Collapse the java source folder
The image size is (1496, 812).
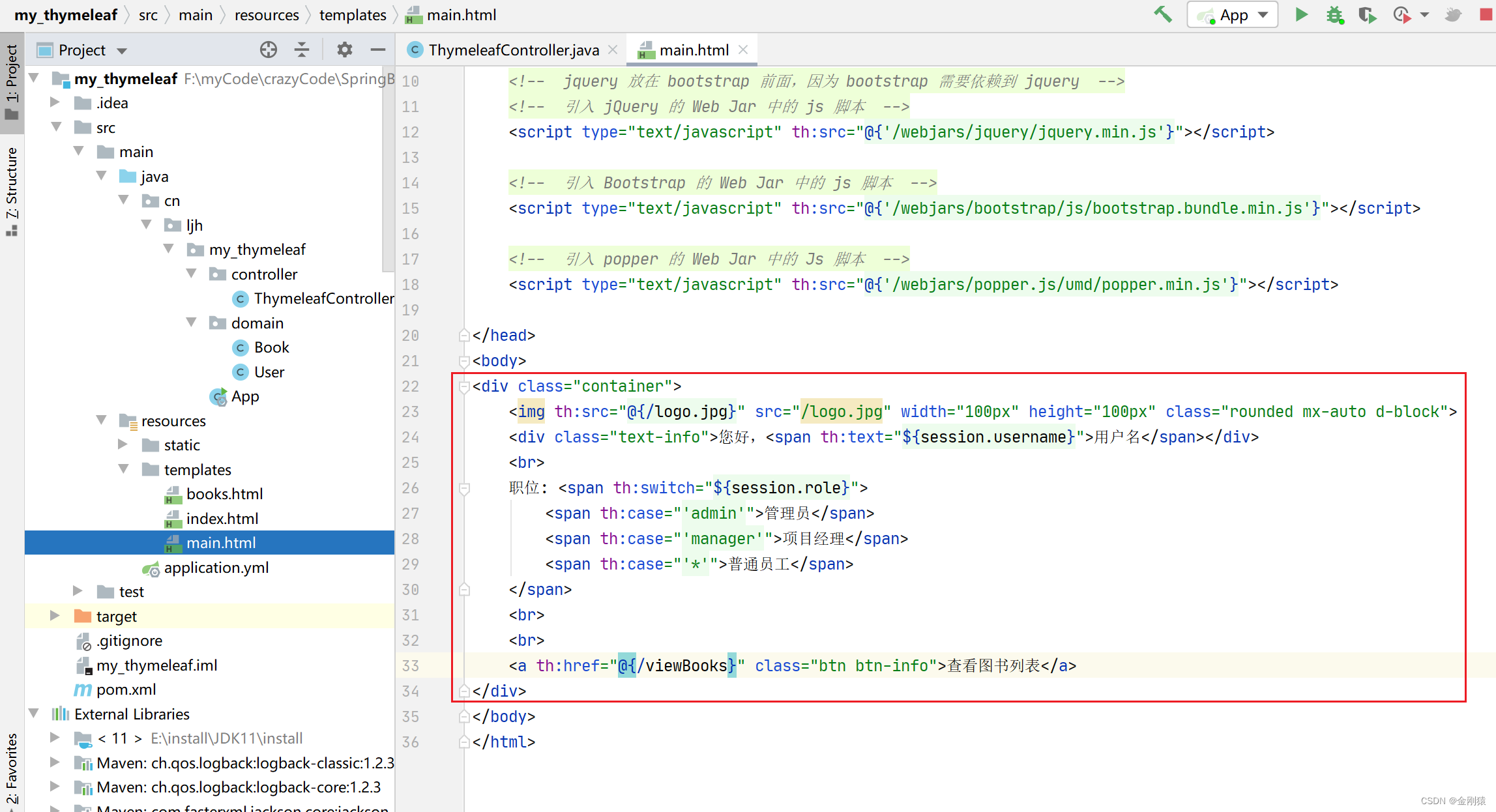click(102, 176)
